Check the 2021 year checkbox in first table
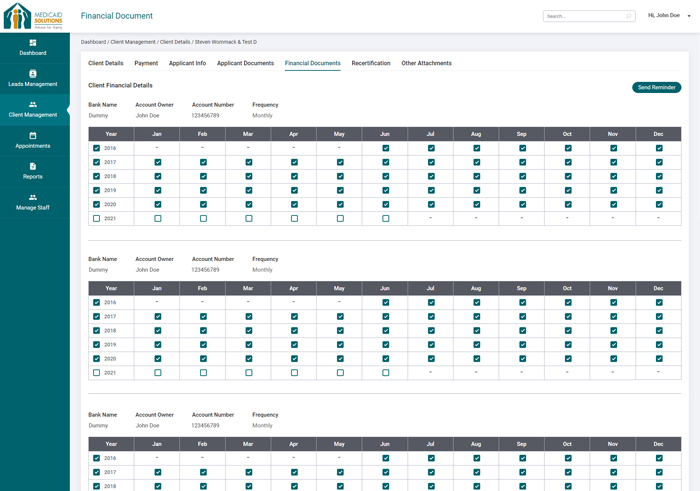Image resolution: width=700 pixels, height=491 pixels. pos(97,218)
